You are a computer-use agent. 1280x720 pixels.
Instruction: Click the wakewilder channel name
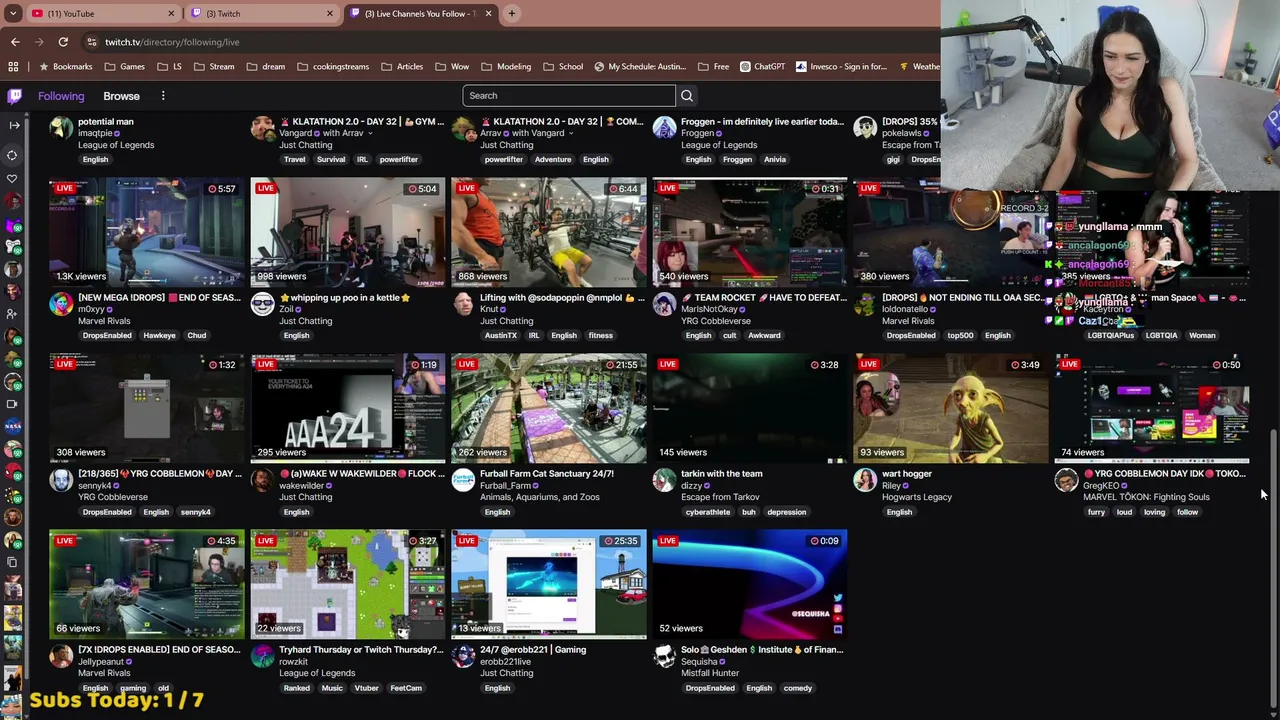pyautogui.click(x=301, y=486)
